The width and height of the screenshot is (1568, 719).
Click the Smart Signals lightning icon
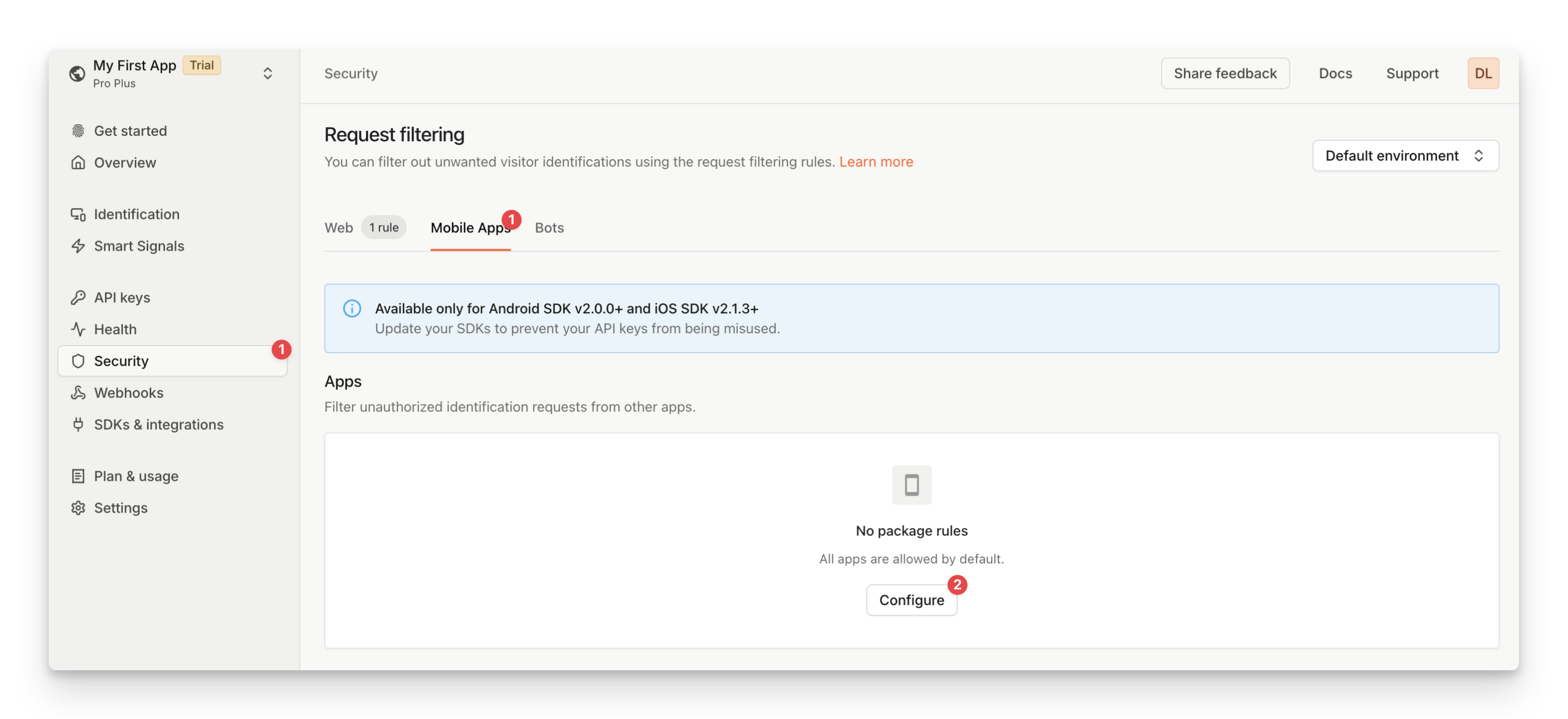[x=78, y=246]
